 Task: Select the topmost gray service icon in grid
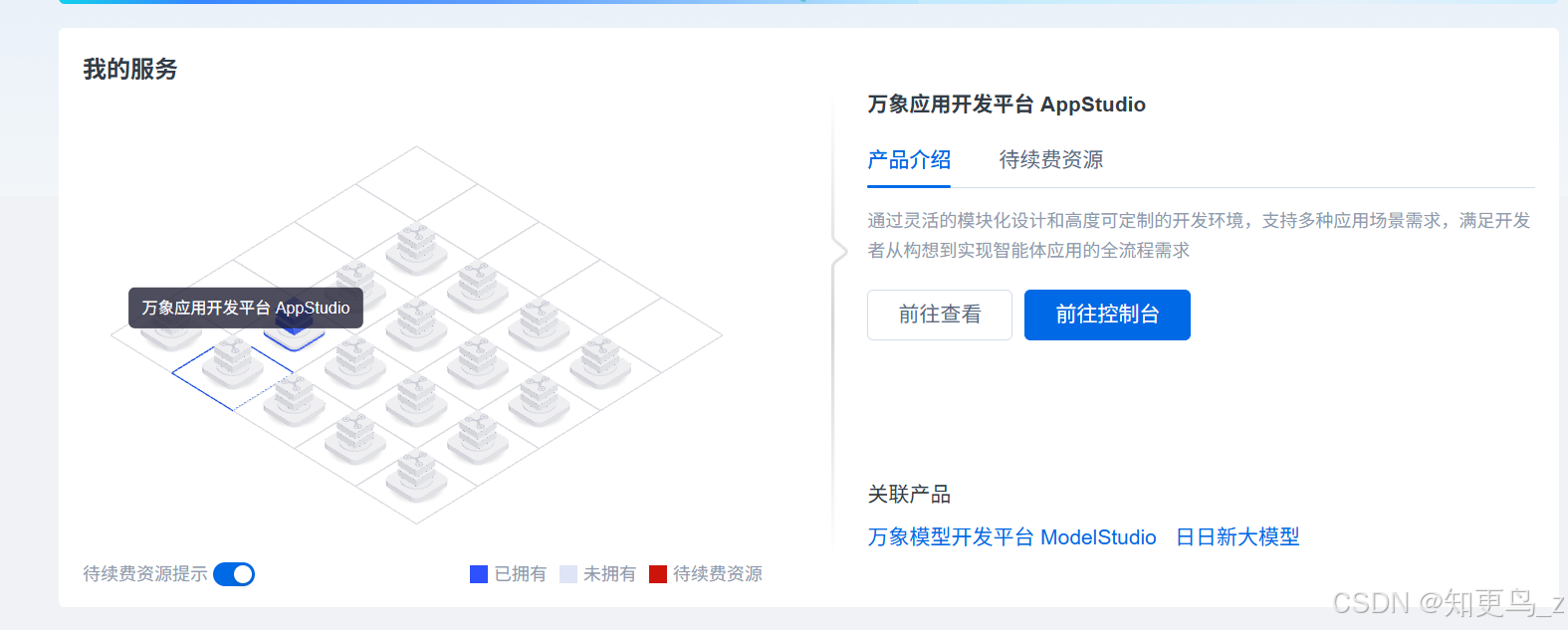pyautogui.click(x=416, y=249)
